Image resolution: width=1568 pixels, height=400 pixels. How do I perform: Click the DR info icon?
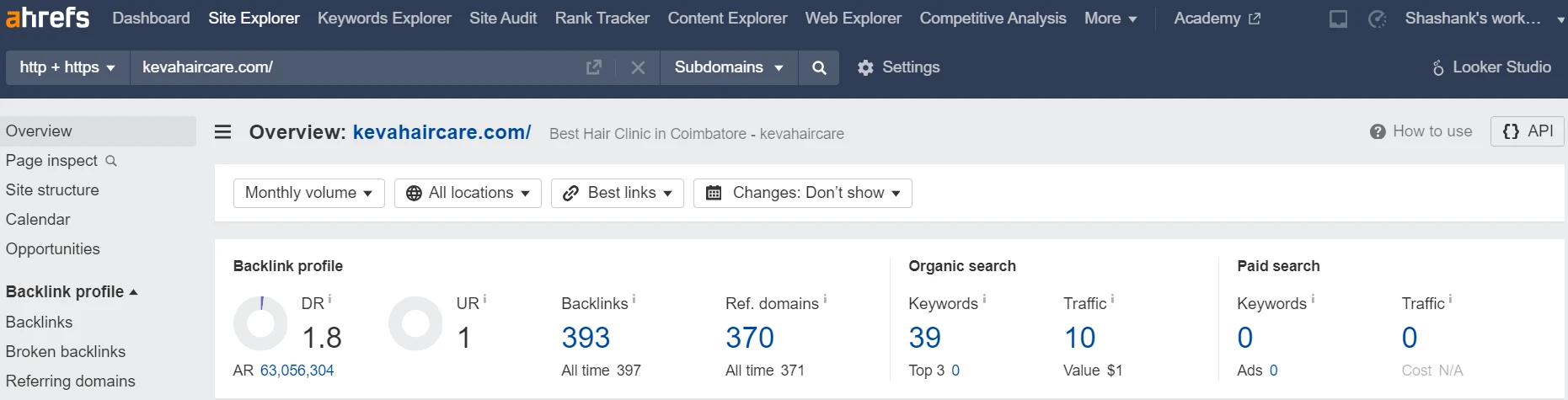[x=329, y=299]
